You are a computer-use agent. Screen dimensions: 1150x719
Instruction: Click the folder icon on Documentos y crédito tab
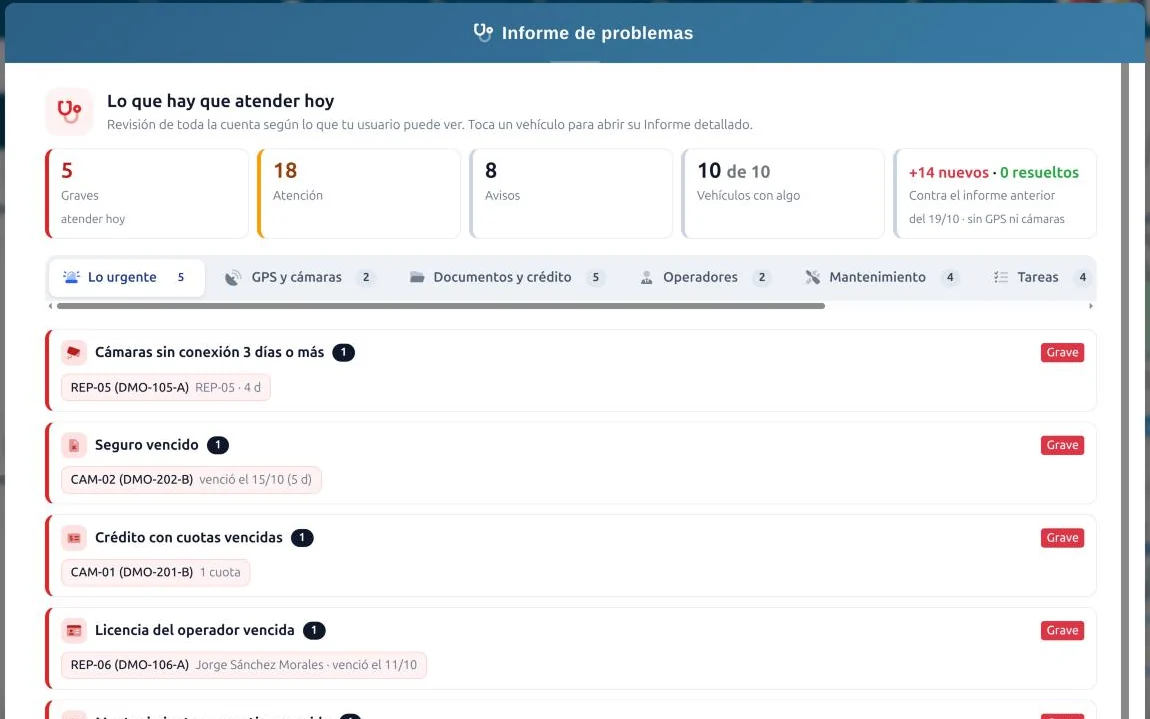pos(417,277)
